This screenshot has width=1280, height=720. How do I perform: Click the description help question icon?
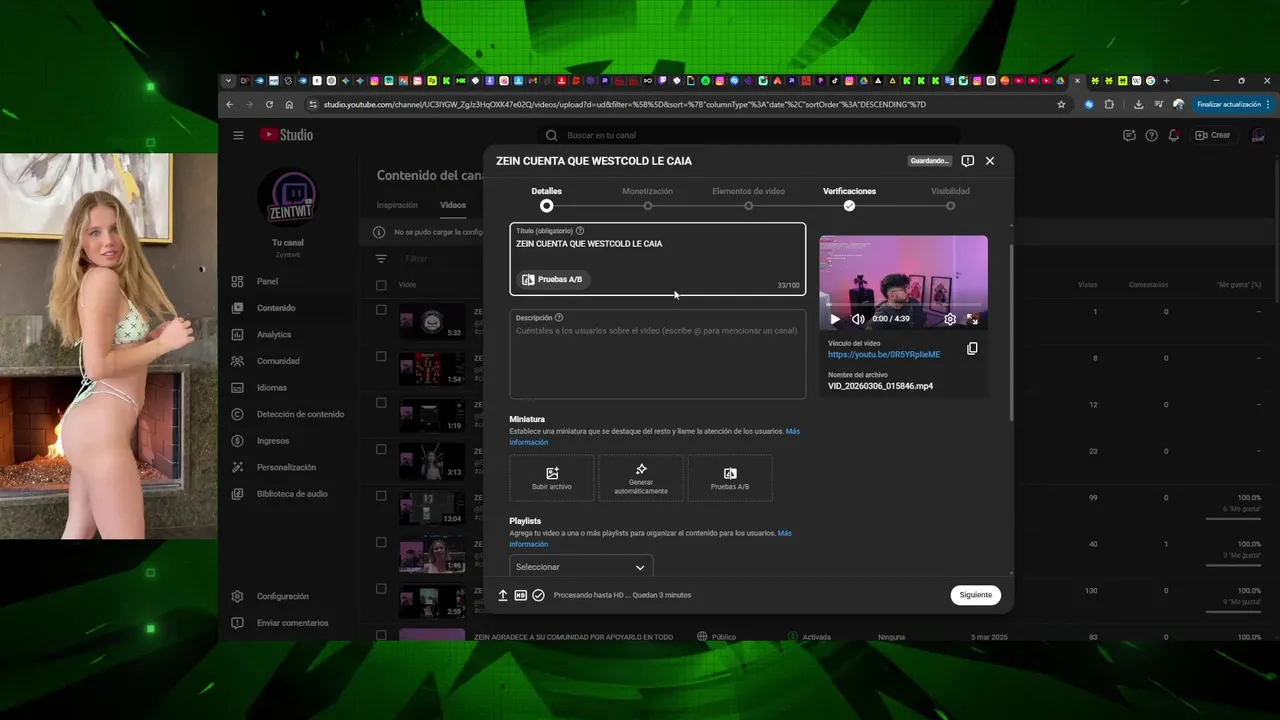[x=559, y=318]
